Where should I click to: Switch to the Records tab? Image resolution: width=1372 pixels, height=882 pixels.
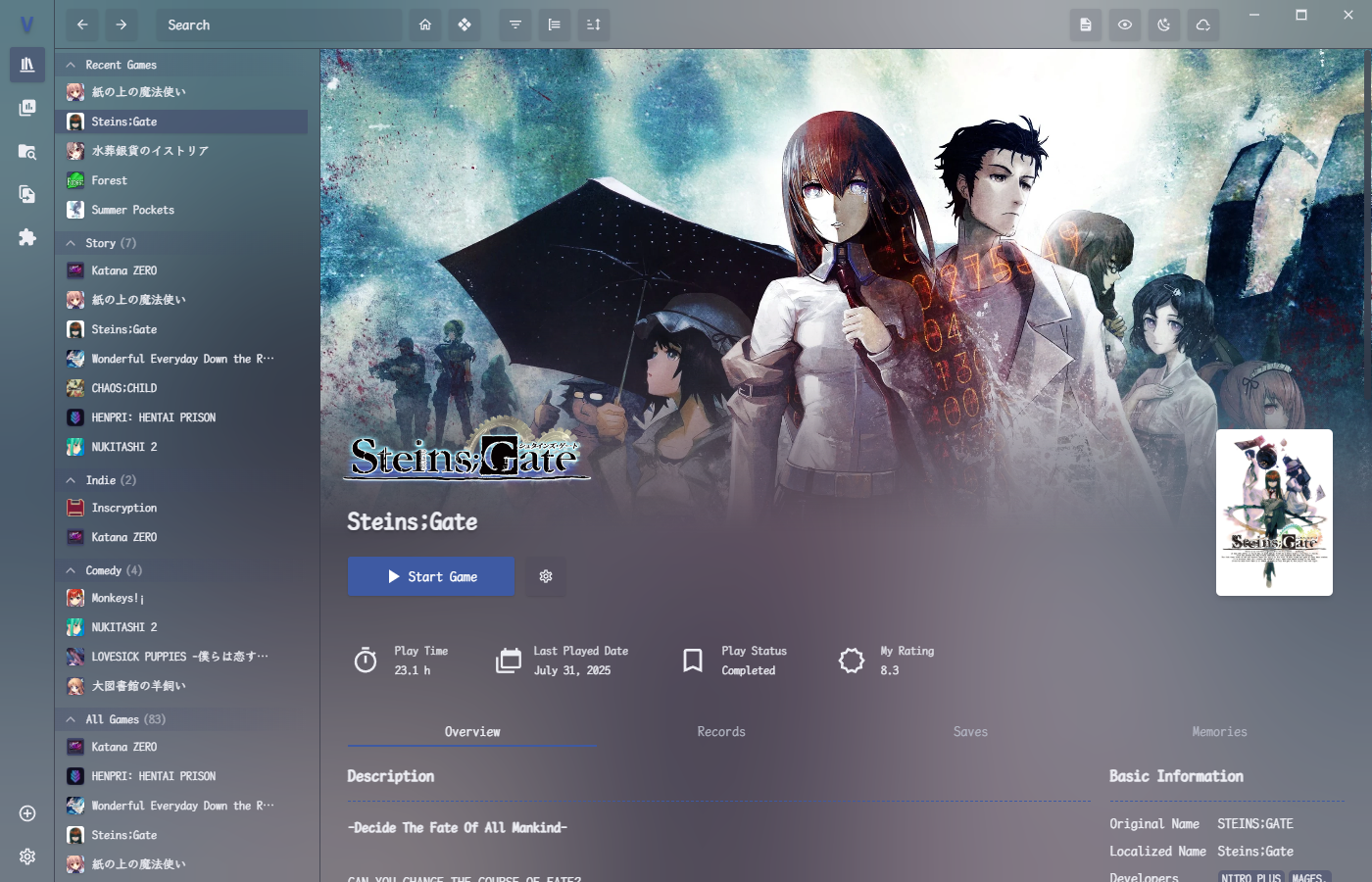point(721,732)
